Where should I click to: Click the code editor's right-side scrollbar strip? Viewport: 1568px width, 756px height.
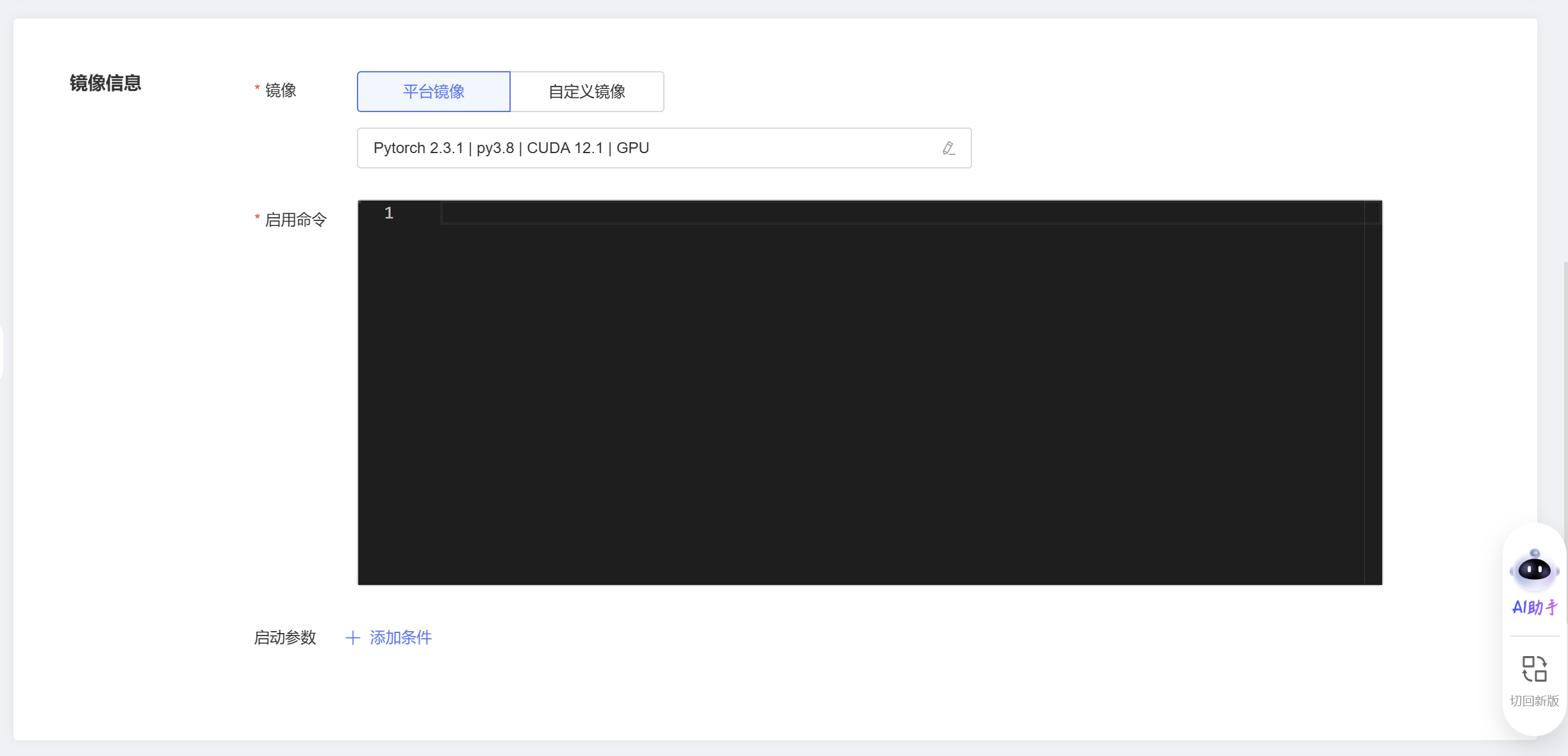click(x=1373, y=393)
